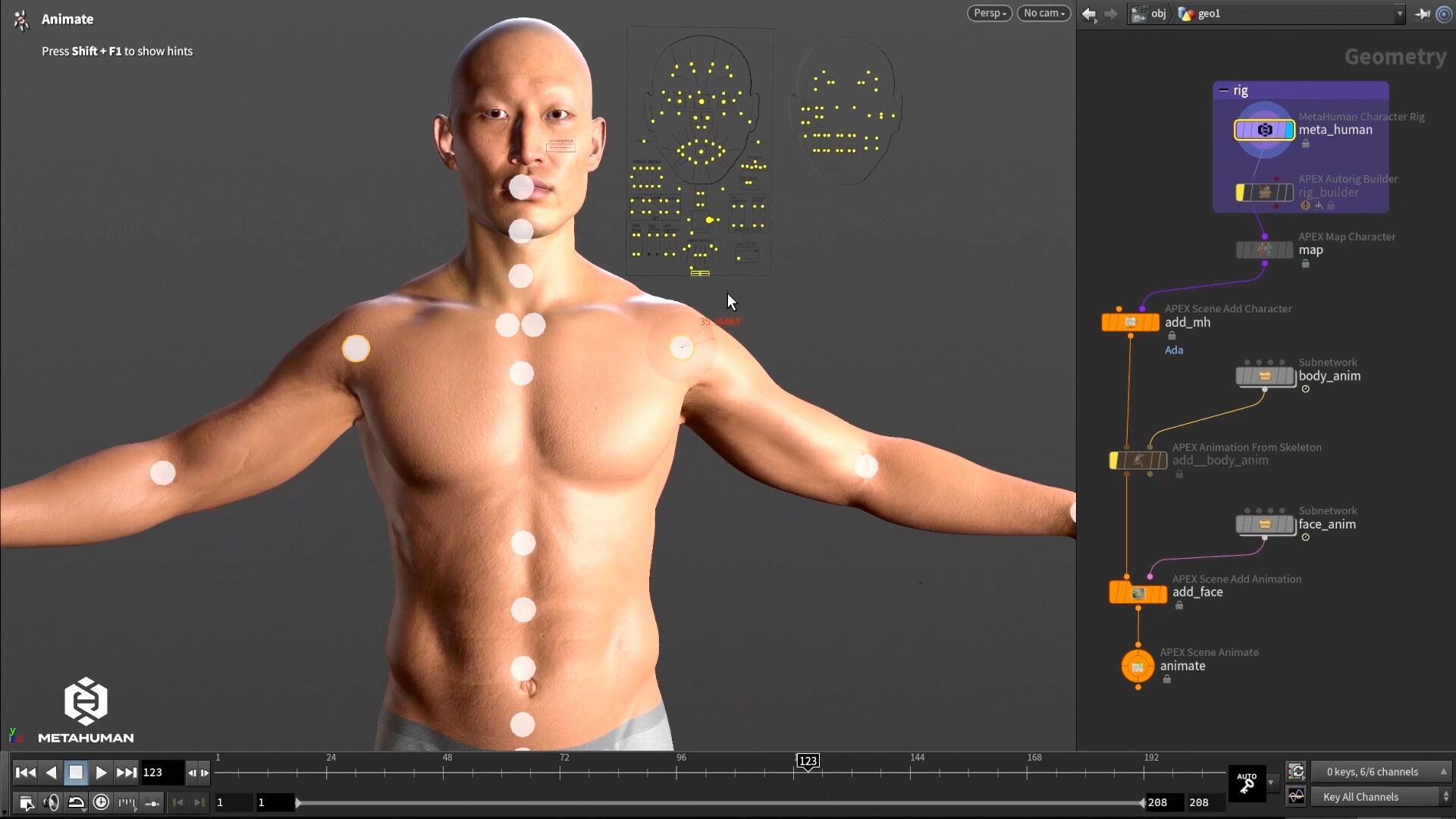Open the Persp view dropdown
The image size is (1456, 819).
tap(989, 13)
